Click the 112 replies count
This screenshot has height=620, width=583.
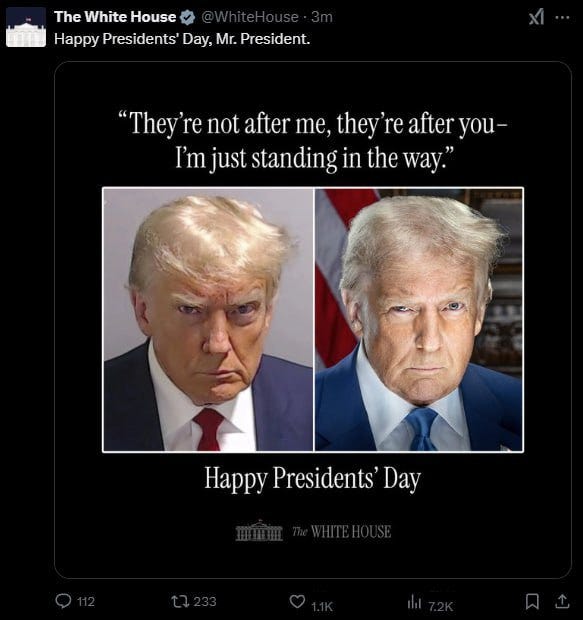86,602
